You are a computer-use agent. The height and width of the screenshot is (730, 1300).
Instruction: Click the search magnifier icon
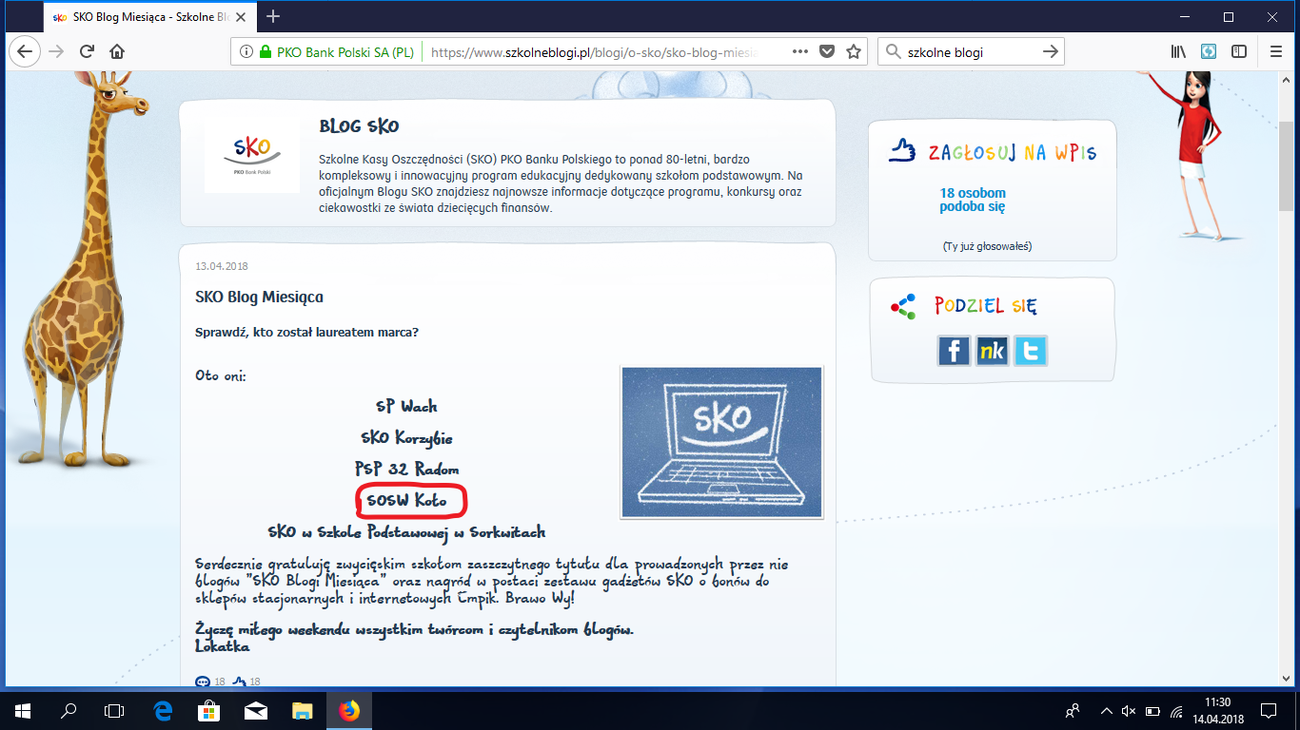coord(893,52)
